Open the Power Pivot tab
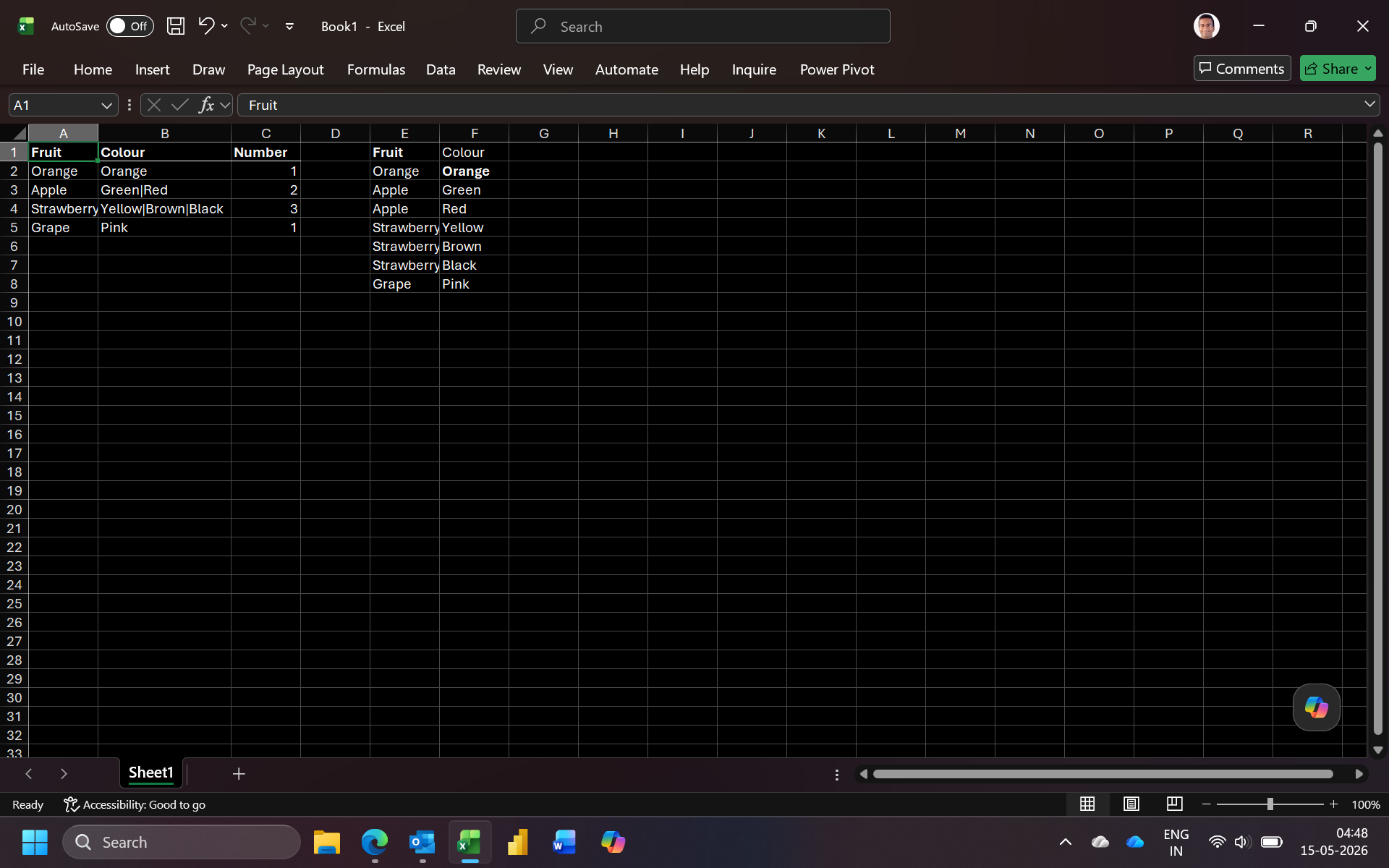Screen dimensions: 1389x868 tap(837, 69)
